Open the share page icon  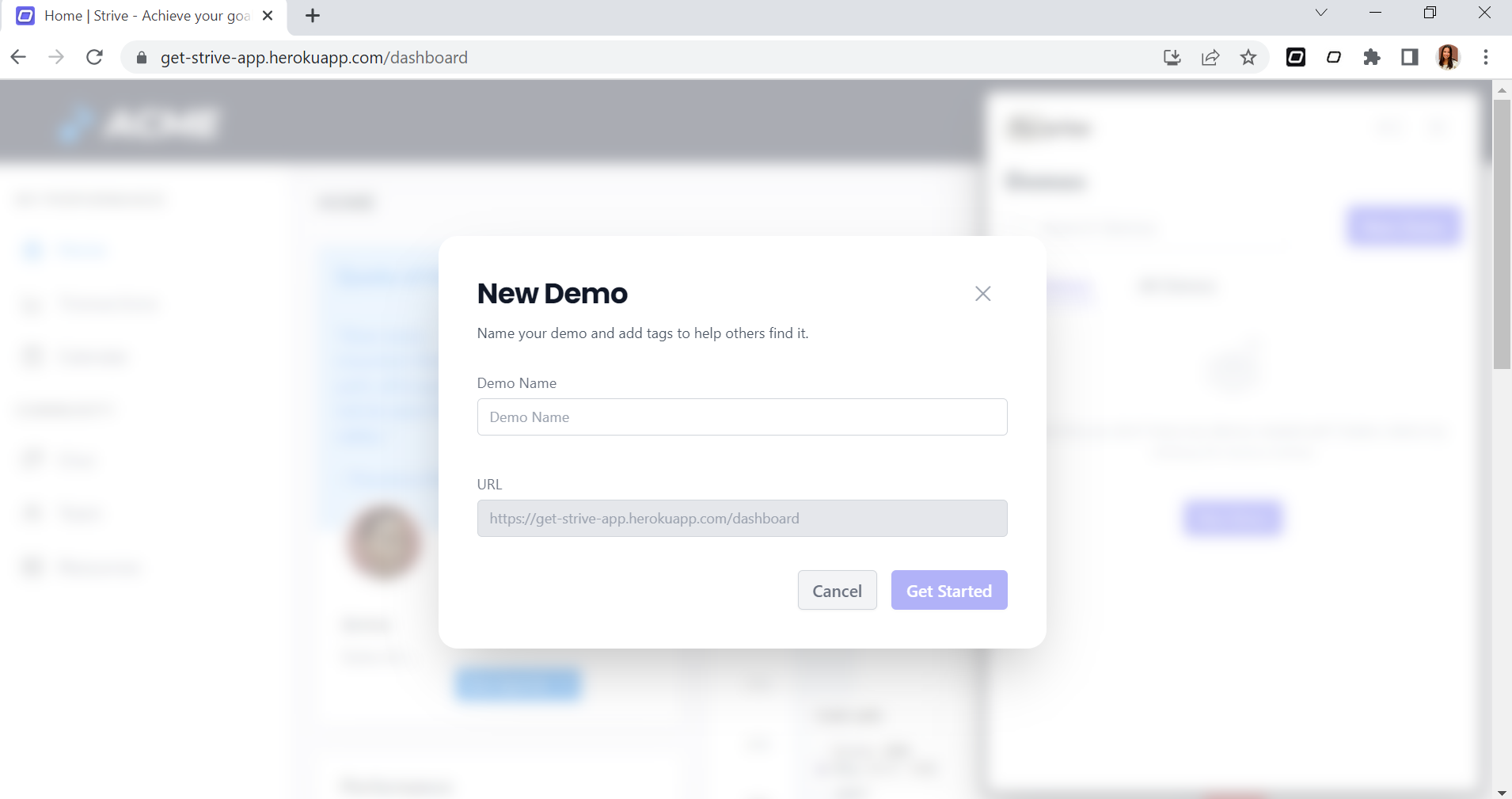(x=1210, y=57)
